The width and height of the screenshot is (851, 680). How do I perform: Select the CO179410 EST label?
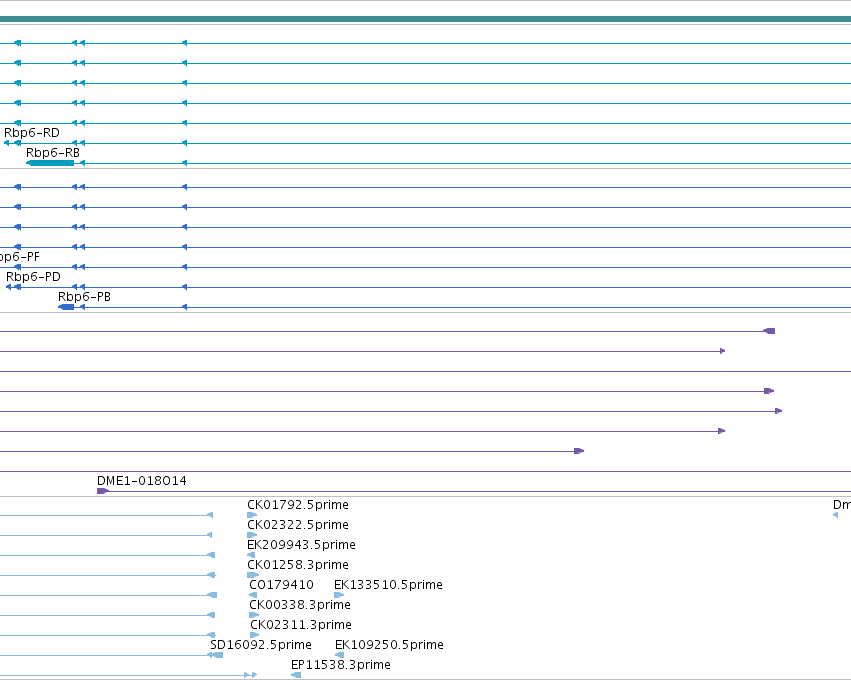281,585
